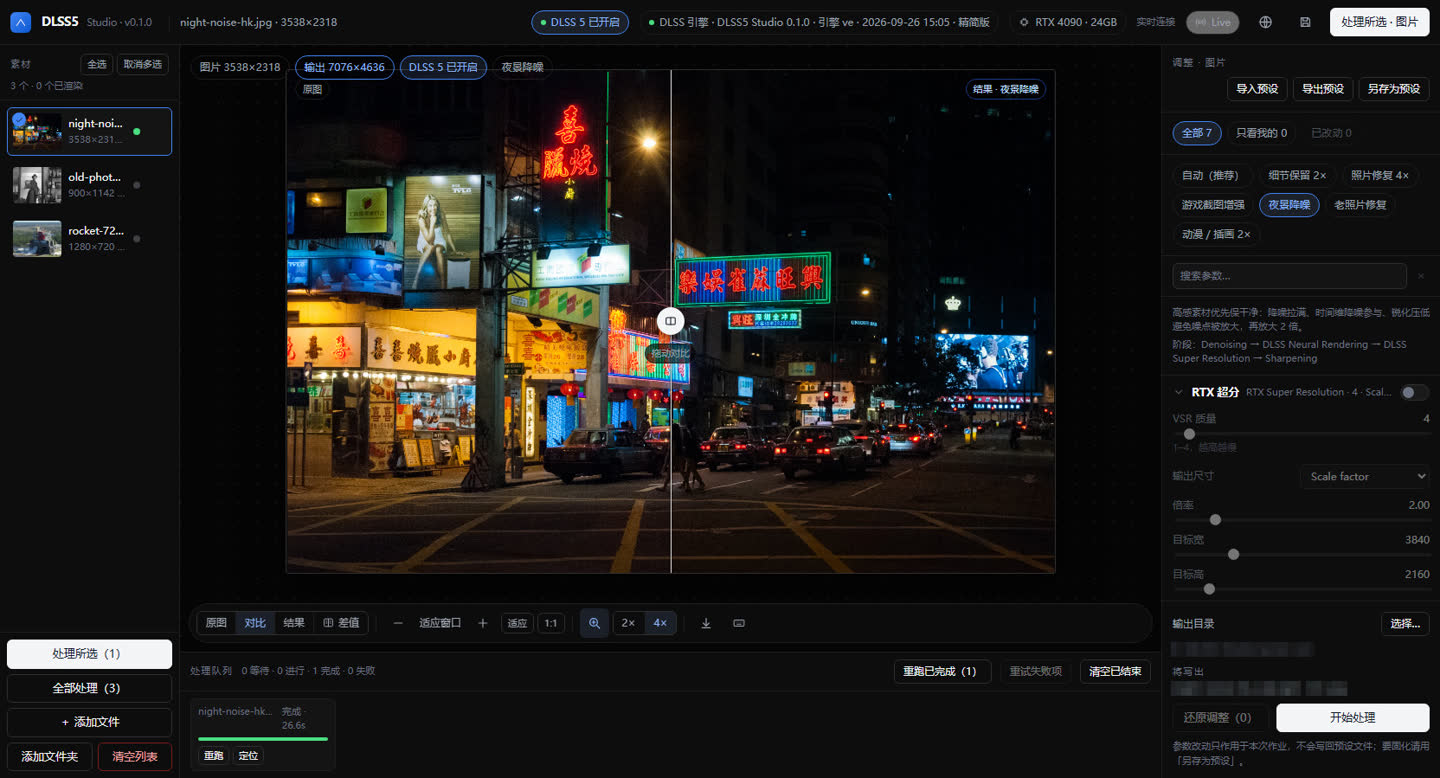
Task: Open the globe language icon
Action: pos(1265,22)
